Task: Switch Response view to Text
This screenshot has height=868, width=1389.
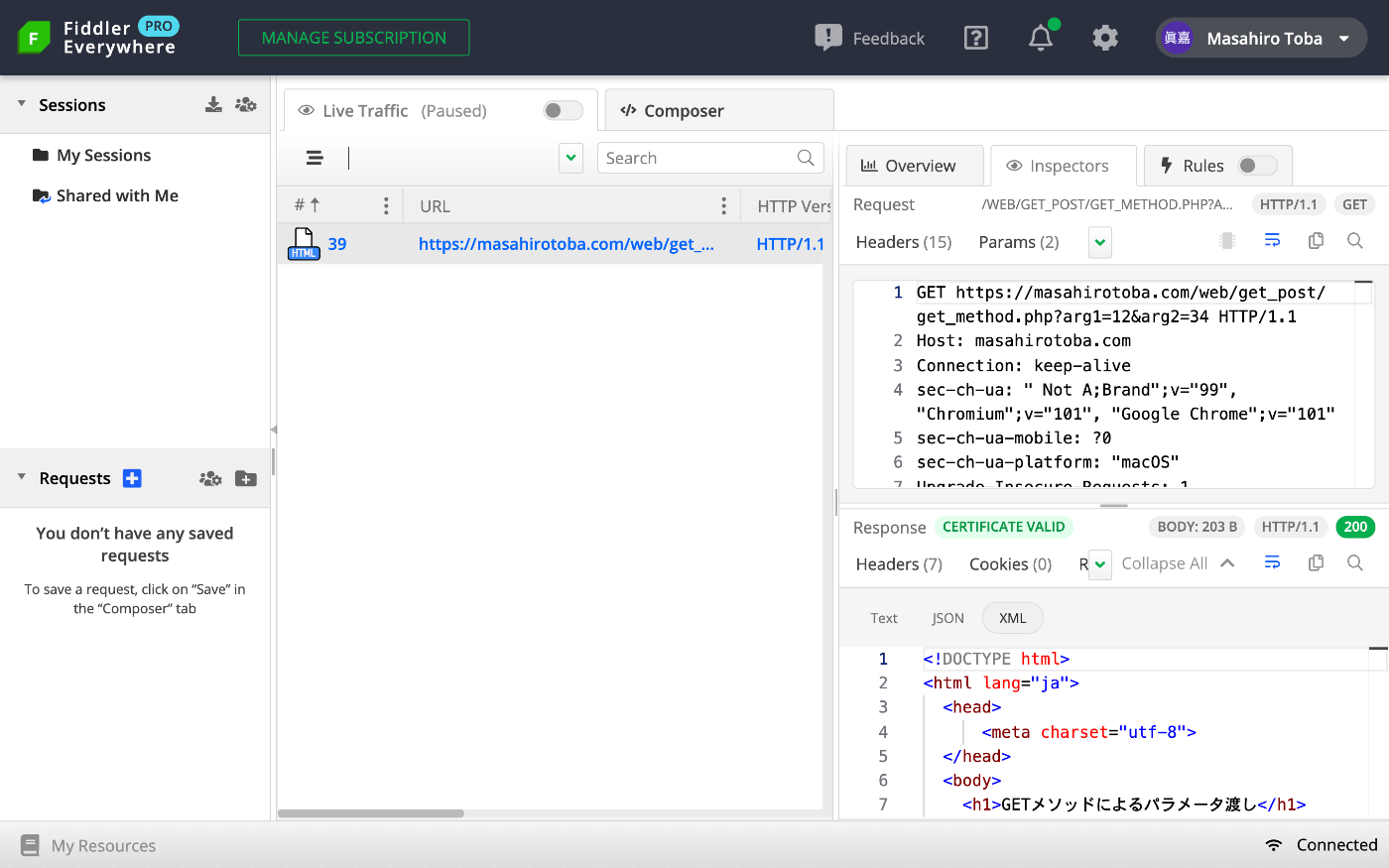Action: tap(884, 618)
